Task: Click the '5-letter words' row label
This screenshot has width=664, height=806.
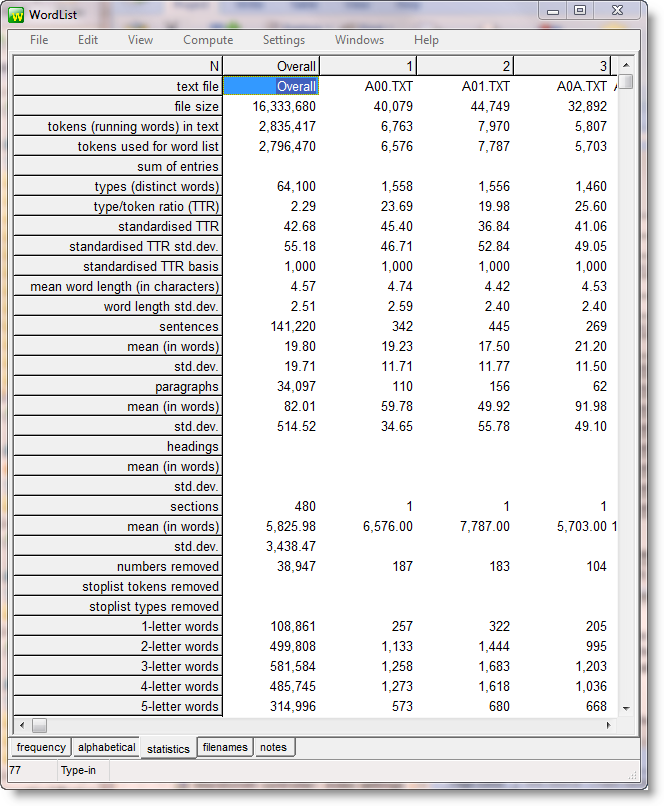Action: pos(118,707)
